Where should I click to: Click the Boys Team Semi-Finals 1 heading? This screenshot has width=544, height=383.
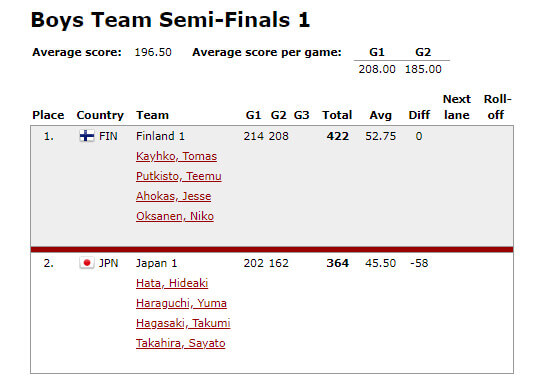[170, 20]
